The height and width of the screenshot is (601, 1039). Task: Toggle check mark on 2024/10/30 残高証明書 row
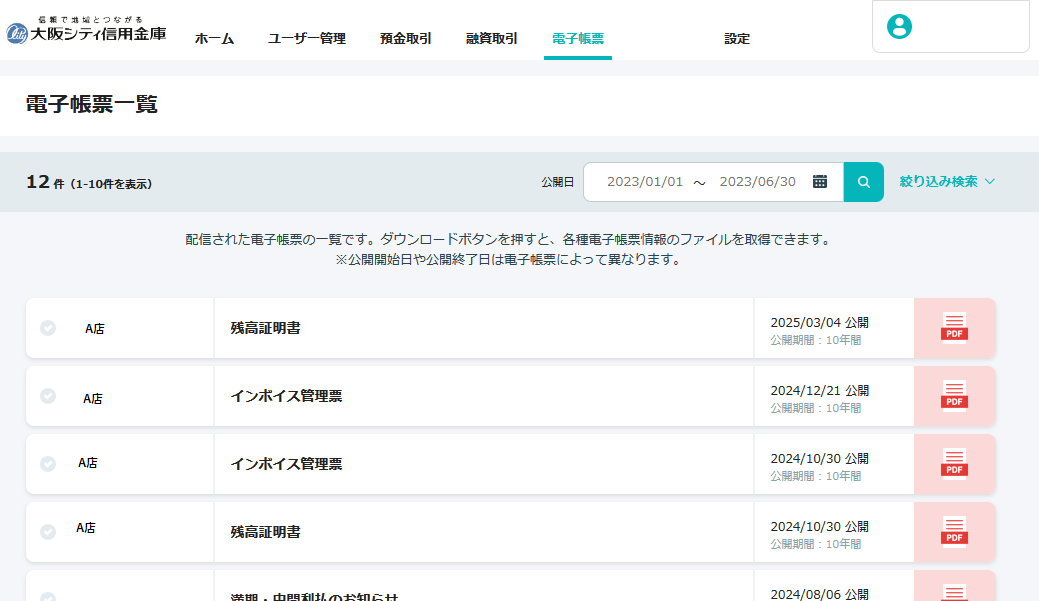pyautogui.click(x=48, y=532)
